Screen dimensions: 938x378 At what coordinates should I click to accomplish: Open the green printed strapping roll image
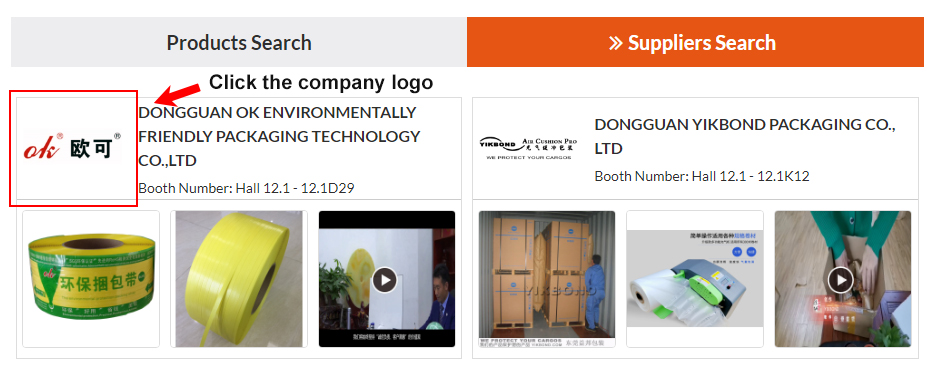tap(91, 279)
